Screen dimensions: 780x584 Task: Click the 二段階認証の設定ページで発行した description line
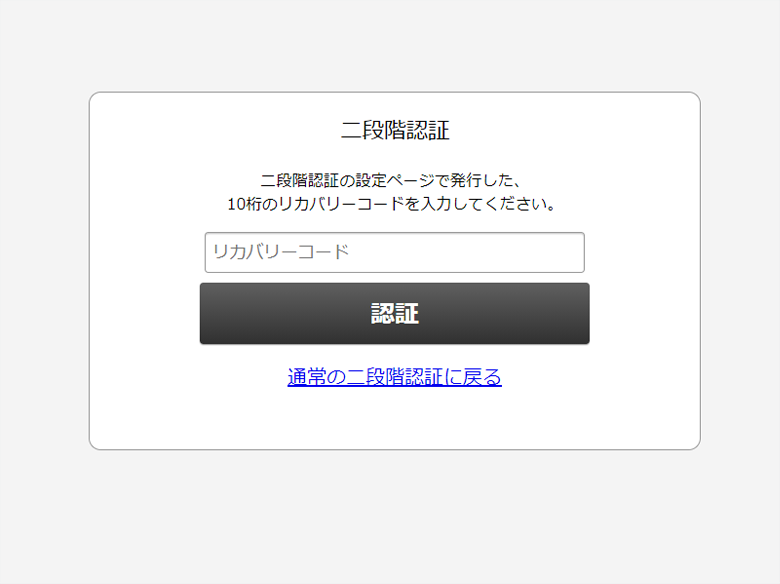[391, 180]
